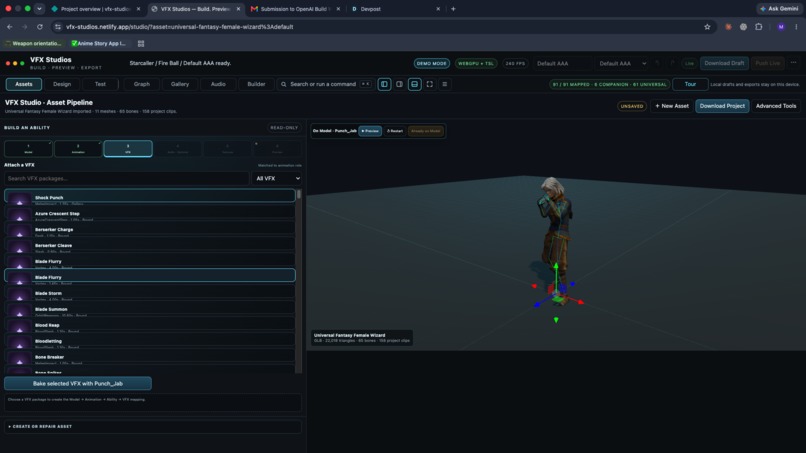Click the VFX list vertical scrollbar

tap(299, 281)
